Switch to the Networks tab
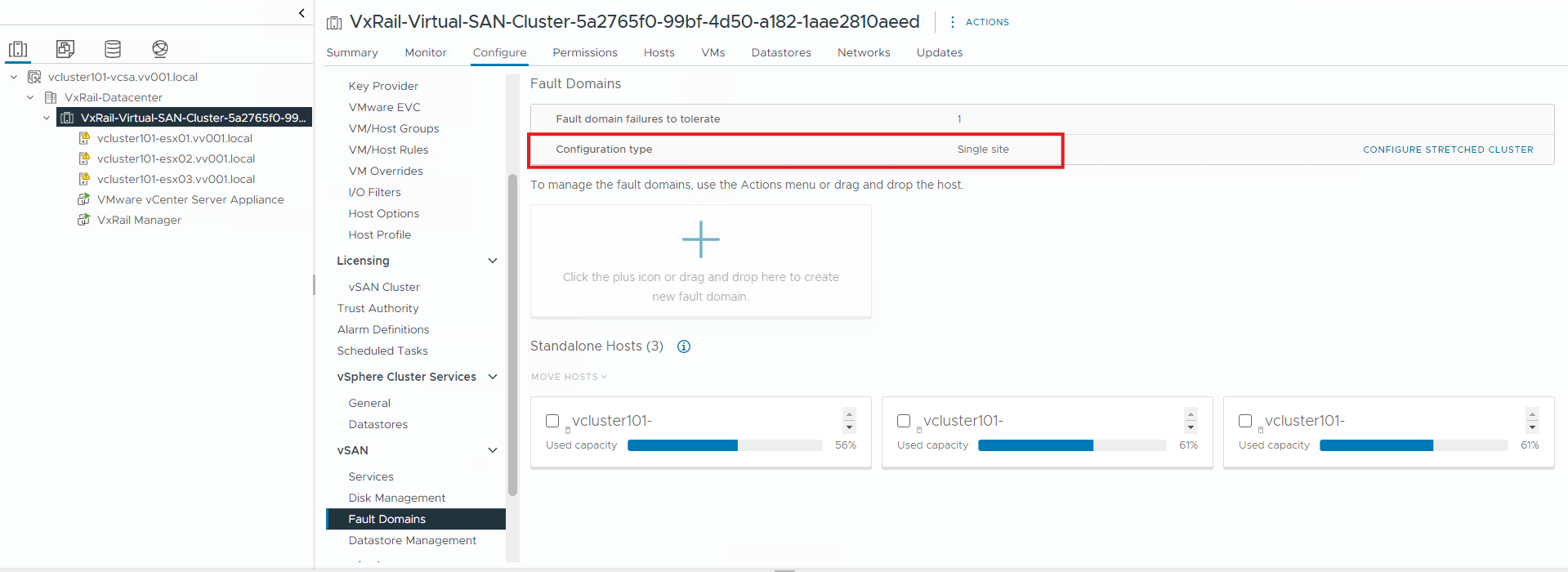This screenshot has width=1568, height=572. [864, 52]
